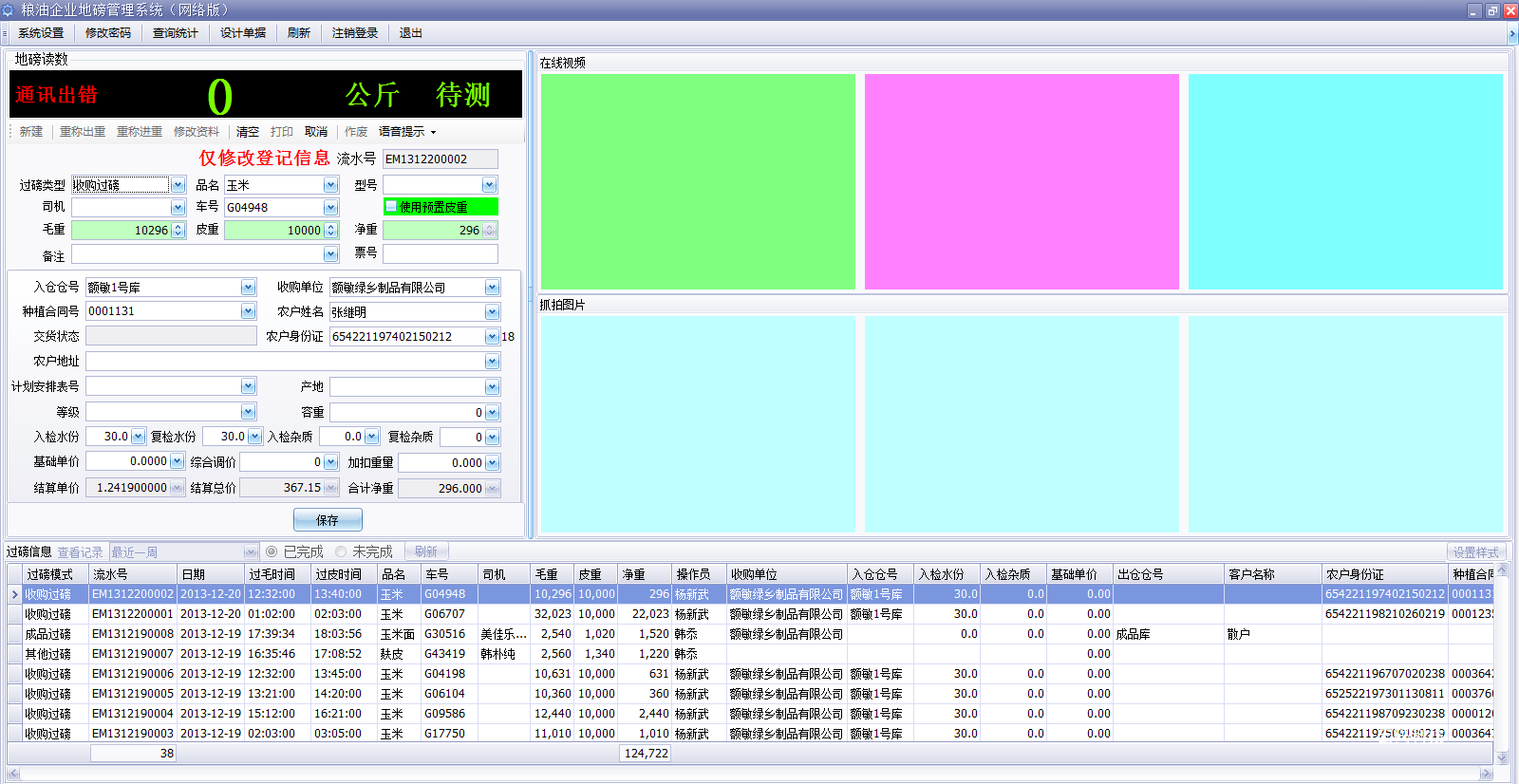Click the 清空 toolbar button
Viewport: 1519px width, 784px height.
click(248, 132)
